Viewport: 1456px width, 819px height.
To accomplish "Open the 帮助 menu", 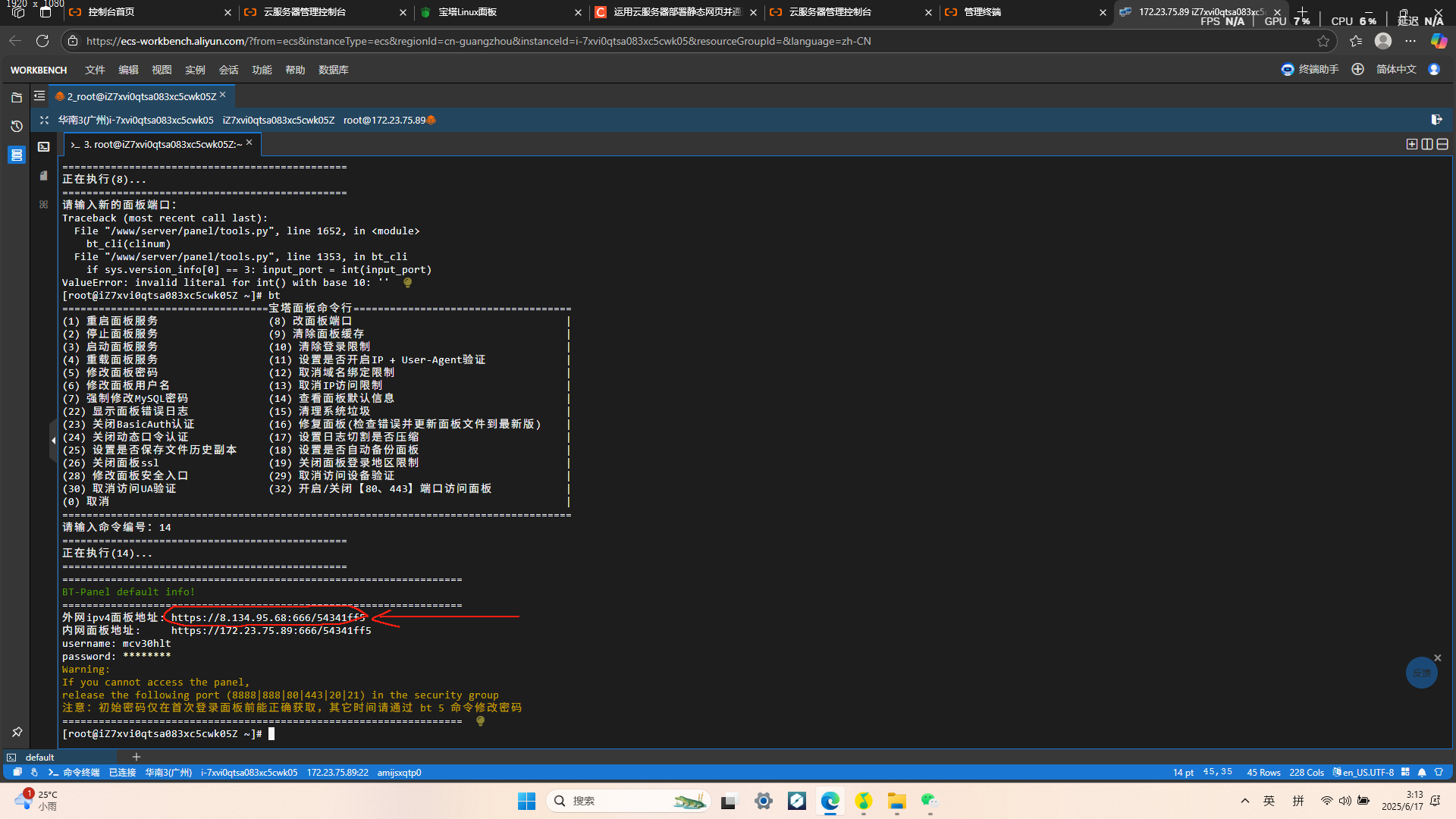I will coord(295,70).
